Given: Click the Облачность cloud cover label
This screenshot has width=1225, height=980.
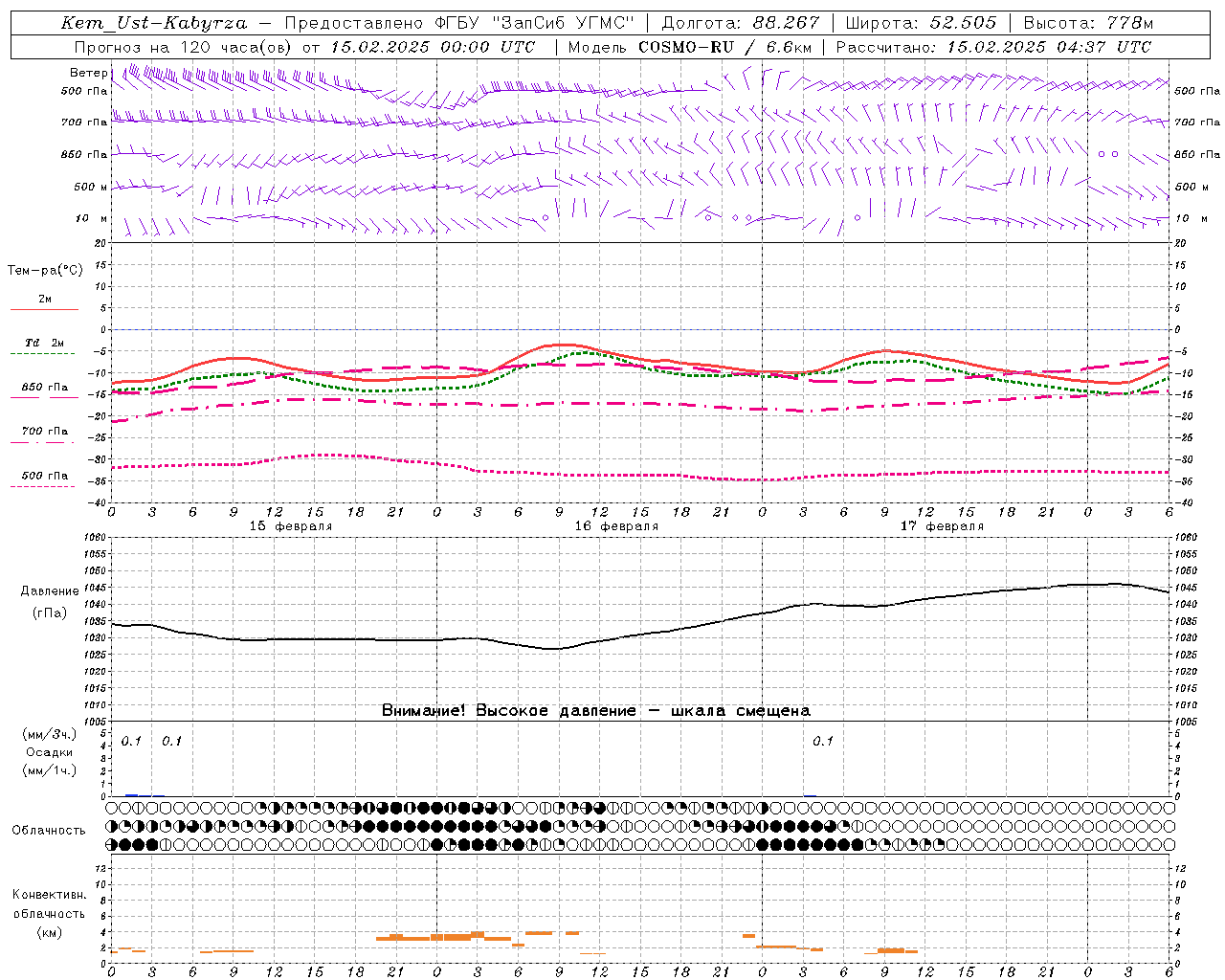Looking at the screenshot, I should pyautogui.click(x=49, y=831).
